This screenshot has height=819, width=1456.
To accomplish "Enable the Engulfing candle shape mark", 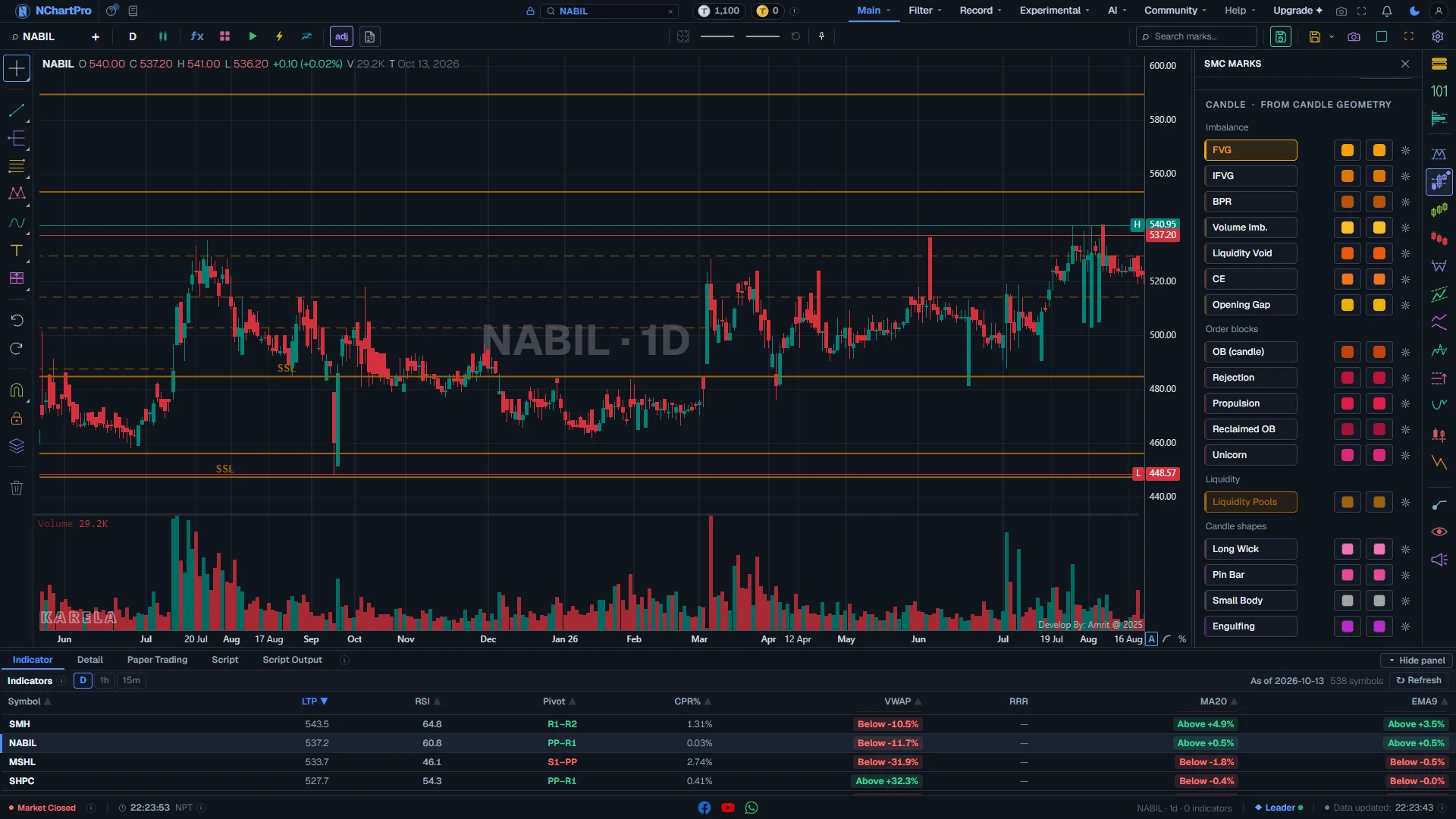I will tap(1250, 626).
